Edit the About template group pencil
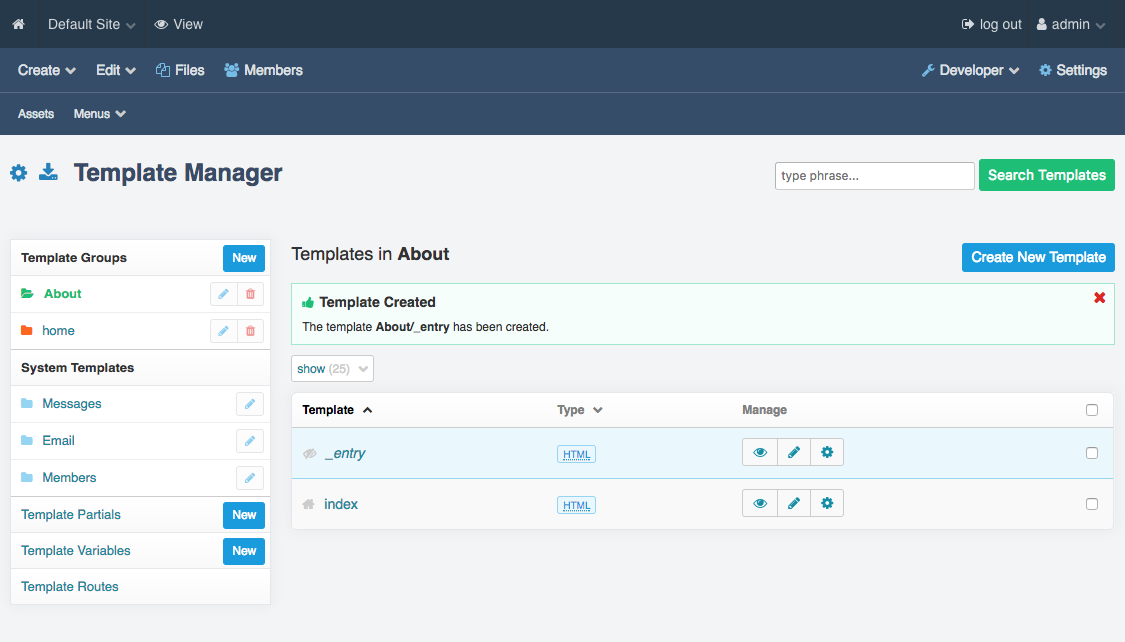This screenshot has height=642, width=1125. [223, 294]
